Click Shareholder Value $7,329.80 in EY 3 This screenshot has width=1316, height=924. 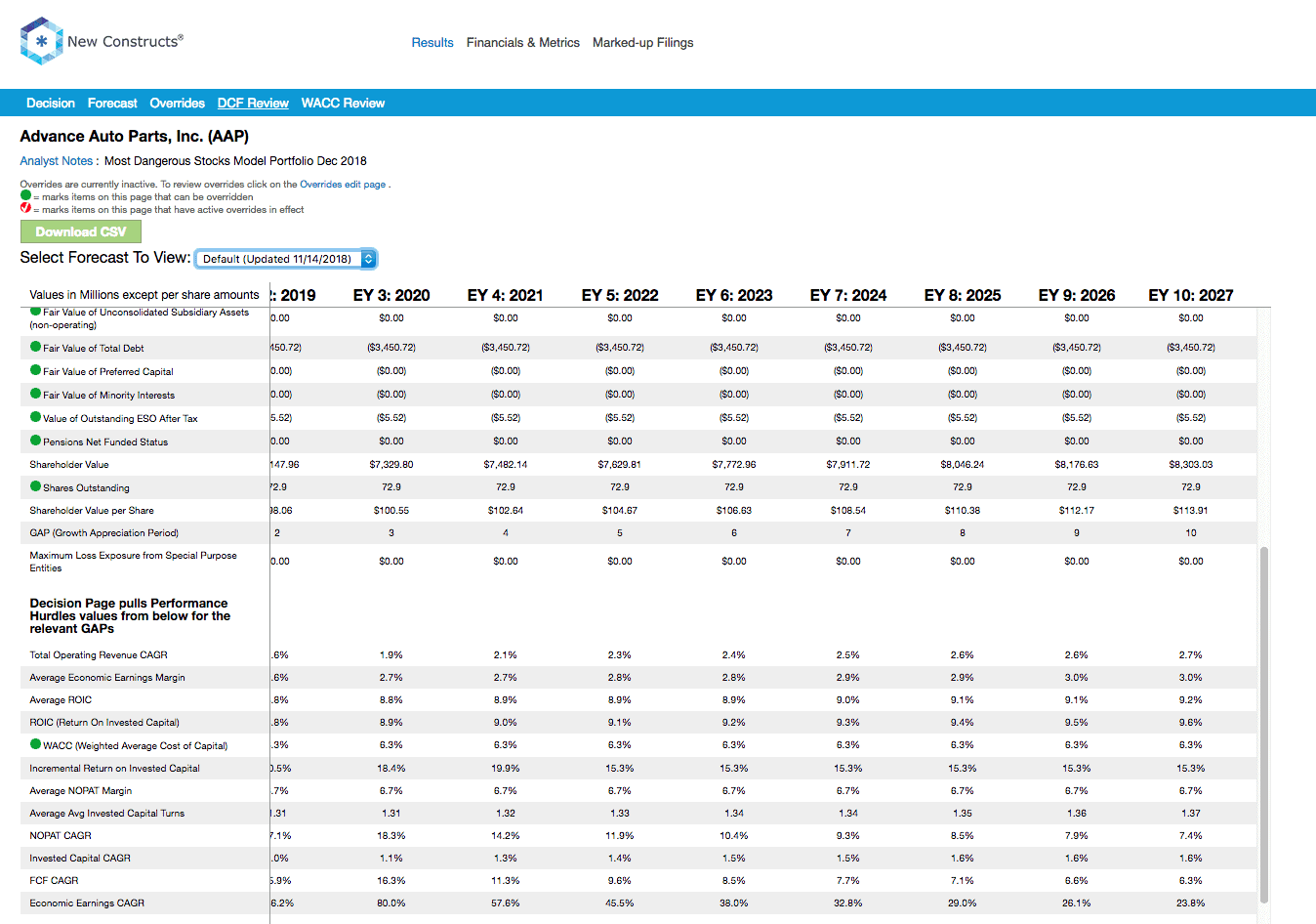click(x=391, y=464)
